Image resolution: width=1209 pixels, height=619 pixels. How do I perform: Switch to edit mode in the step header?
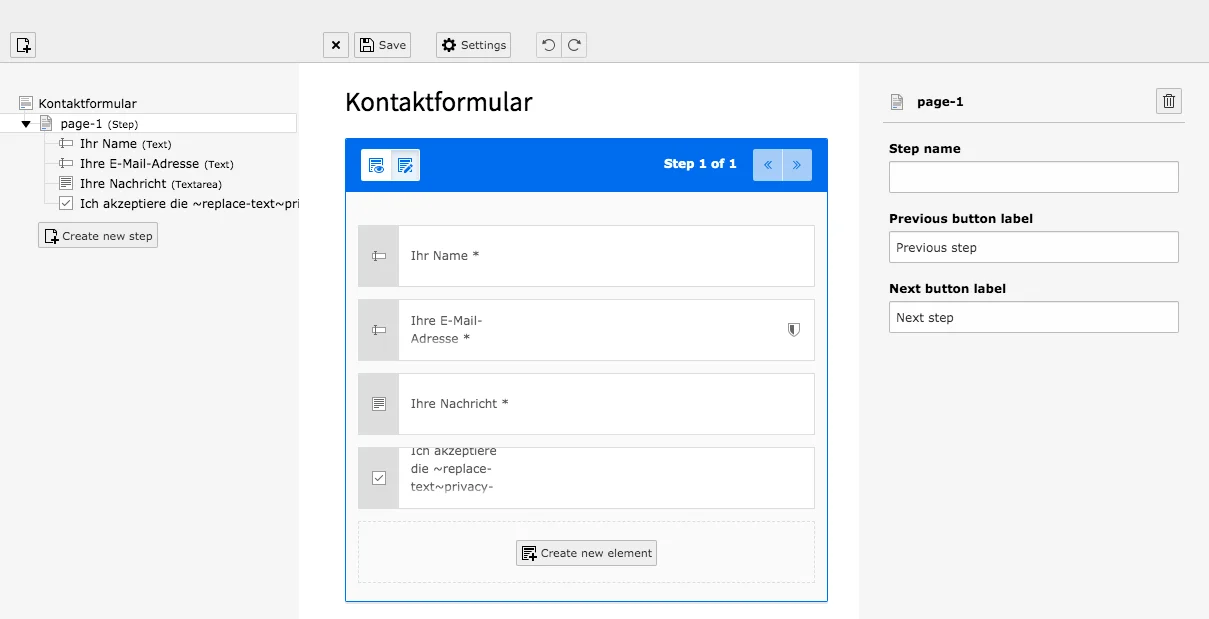pyautogui.click(x=404, y=164)
